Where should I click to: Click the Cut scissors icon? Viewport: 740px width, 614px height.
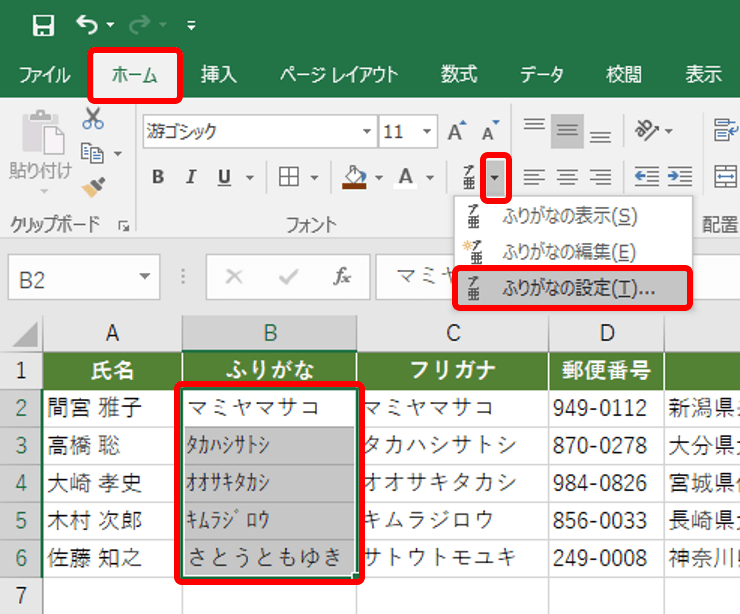pyautogui.click(x=93, y=118)
